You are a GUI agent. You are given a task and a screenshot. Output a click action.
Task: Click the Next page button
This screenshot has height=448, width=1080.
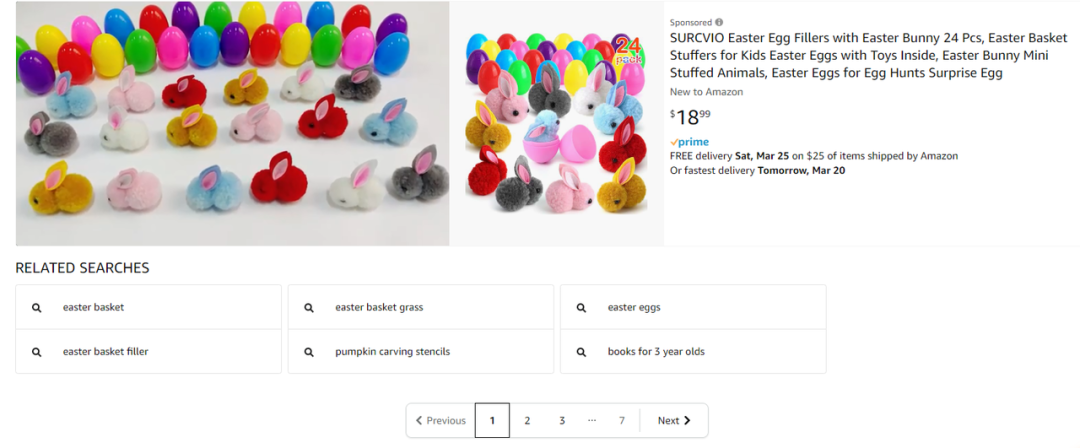[x=674, y=421]
